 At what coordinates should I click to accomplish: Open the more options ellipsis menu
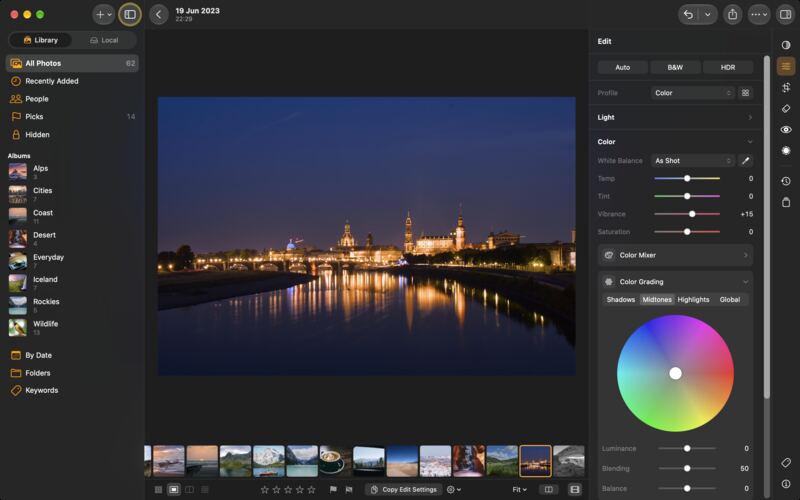tap(758, 14)
